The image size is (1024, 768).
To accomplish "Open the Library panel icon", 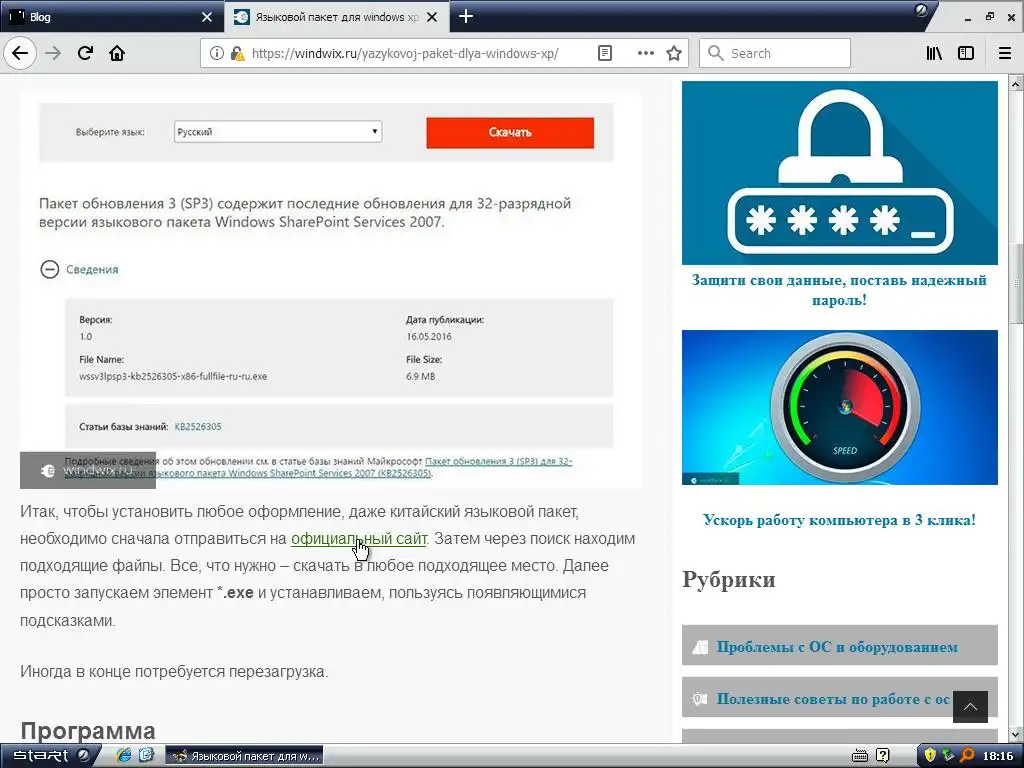I will [x=934, y=53].
